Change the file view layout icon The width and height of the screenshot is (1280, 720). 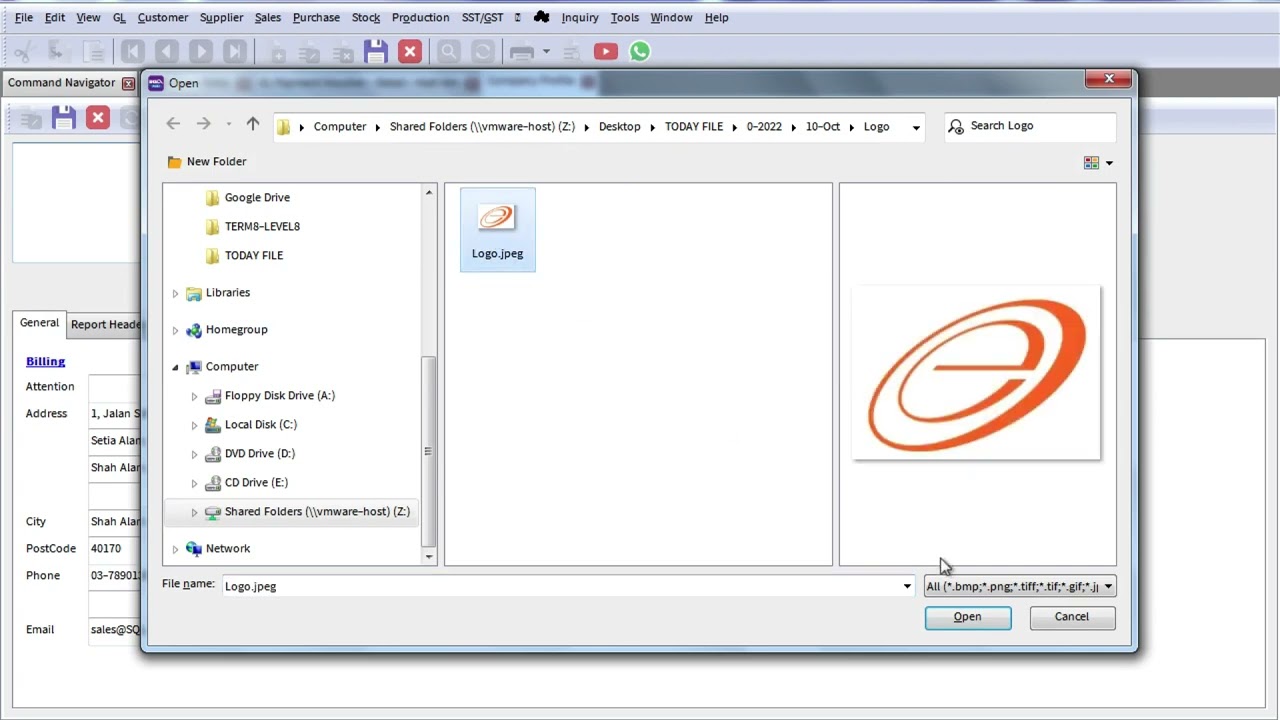click(x=1091, y=162)
